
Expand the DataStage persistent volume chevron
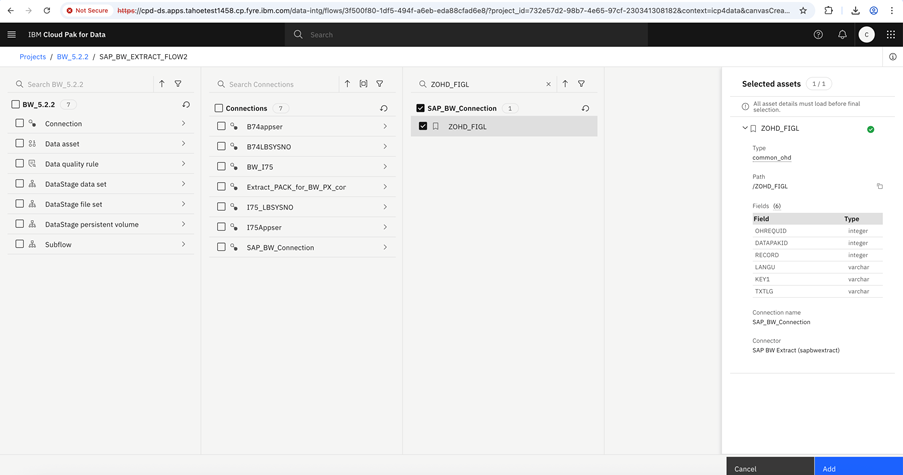tap(183, 224)
